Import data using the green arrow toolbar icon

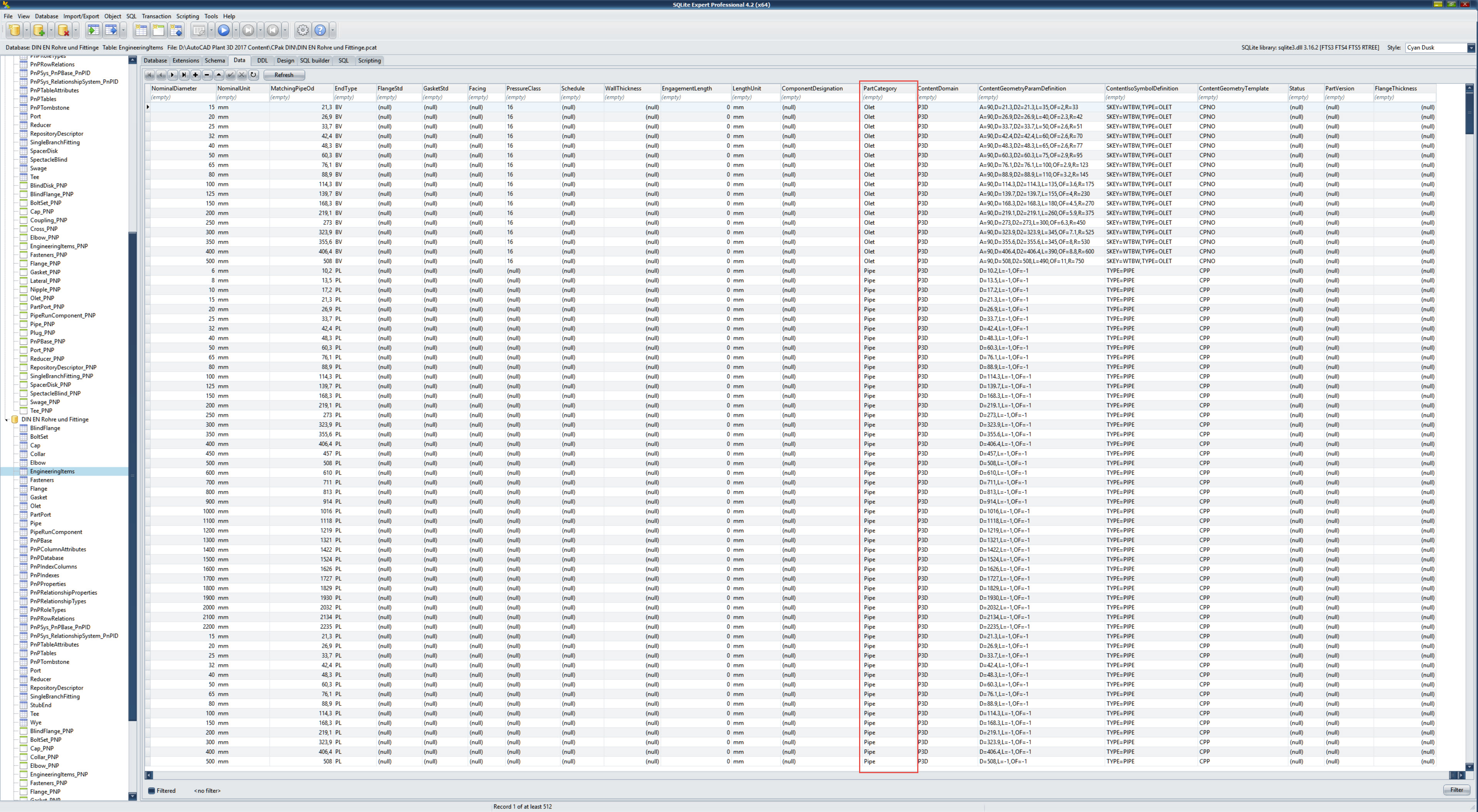tap(94, 30)
